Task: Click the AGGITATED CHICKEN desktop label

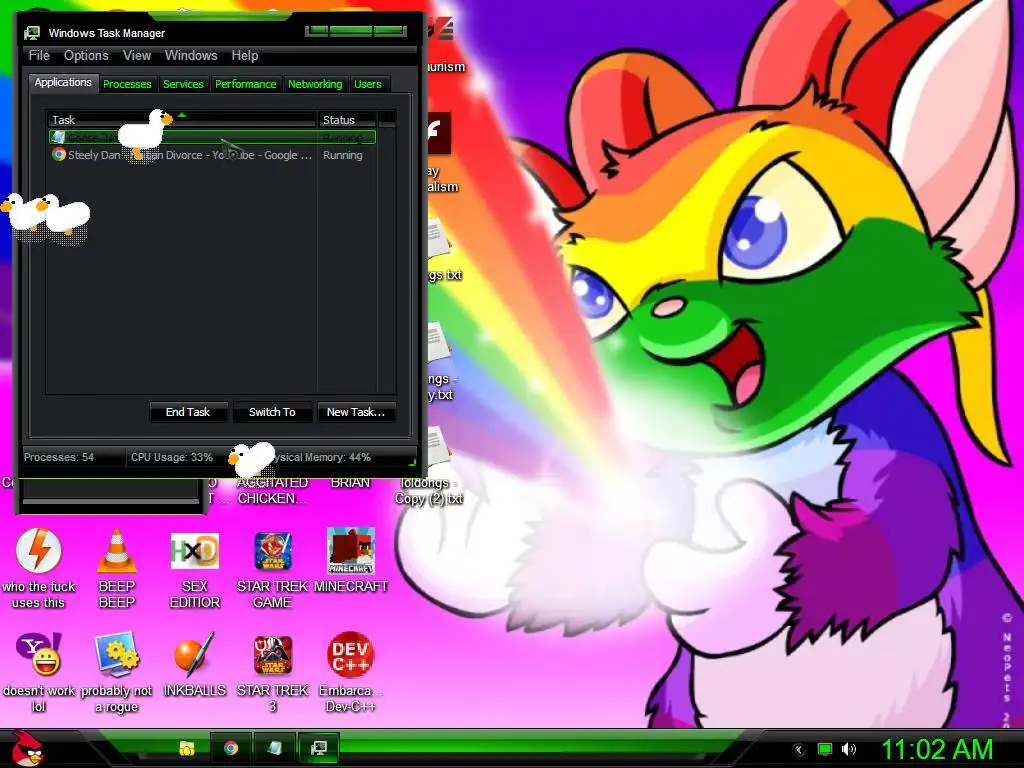Action: coord(272,490)
